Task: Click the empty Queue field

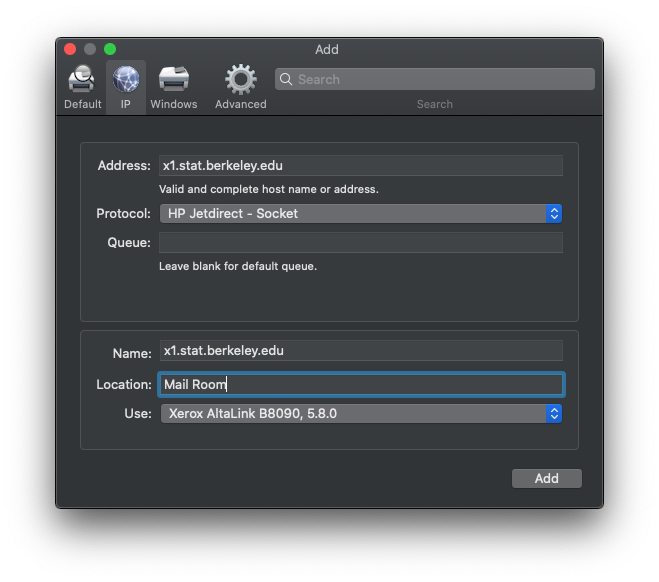Action: point(360,242)
